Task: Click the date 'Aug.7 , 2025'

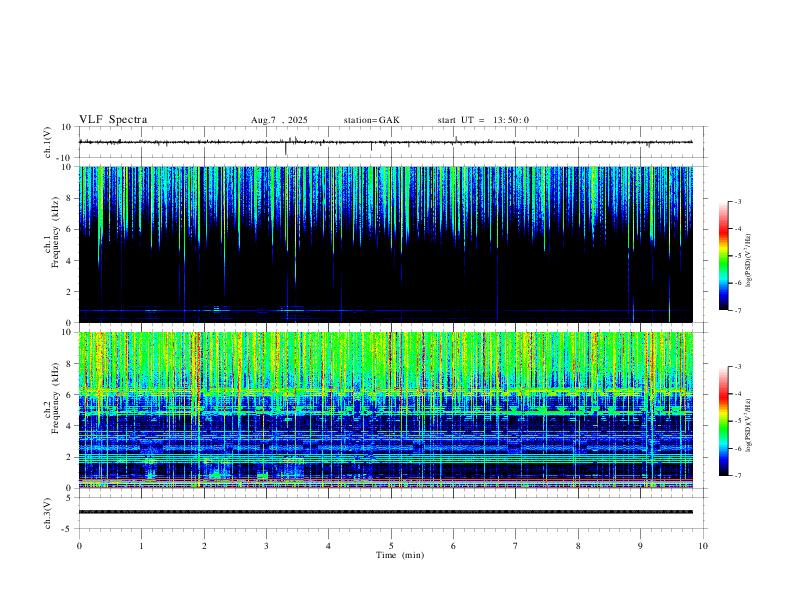Action: coord(279,120)
